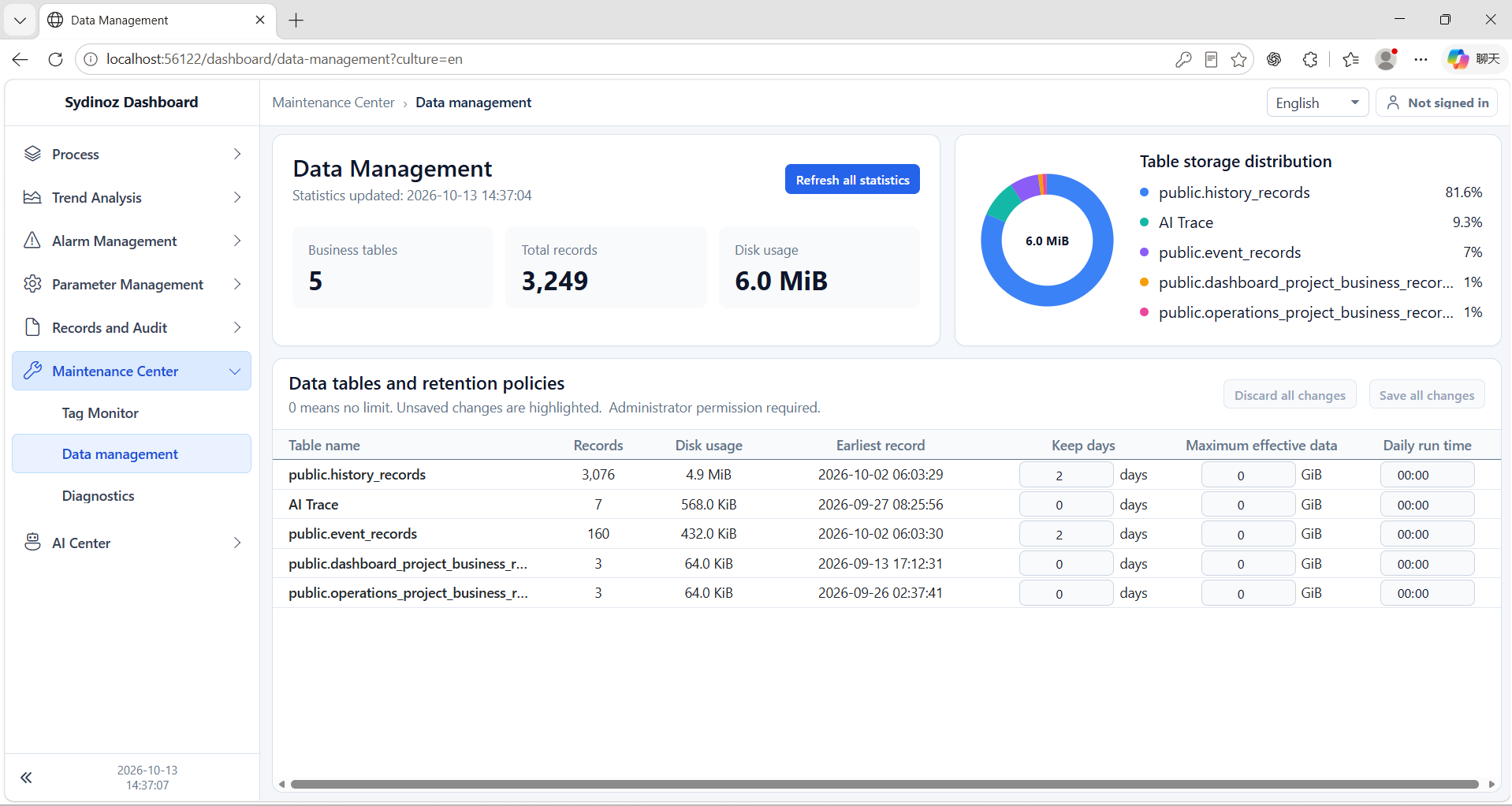
Task: Click the Process layers icon in sidebar
Action: 32,154
